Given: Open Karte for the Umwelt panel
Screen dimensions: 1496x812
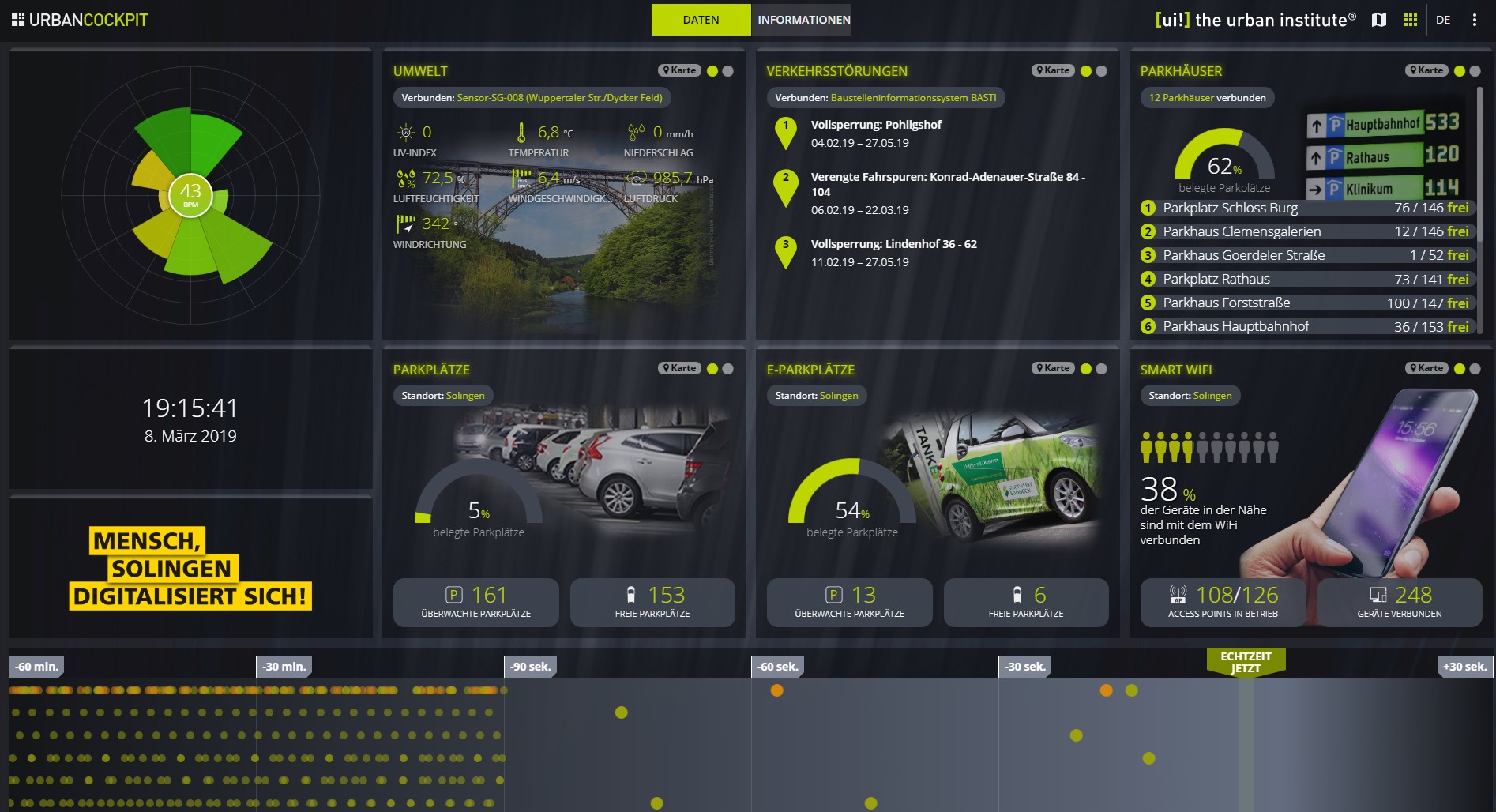Looking at the screenshot, I should 679,70.
